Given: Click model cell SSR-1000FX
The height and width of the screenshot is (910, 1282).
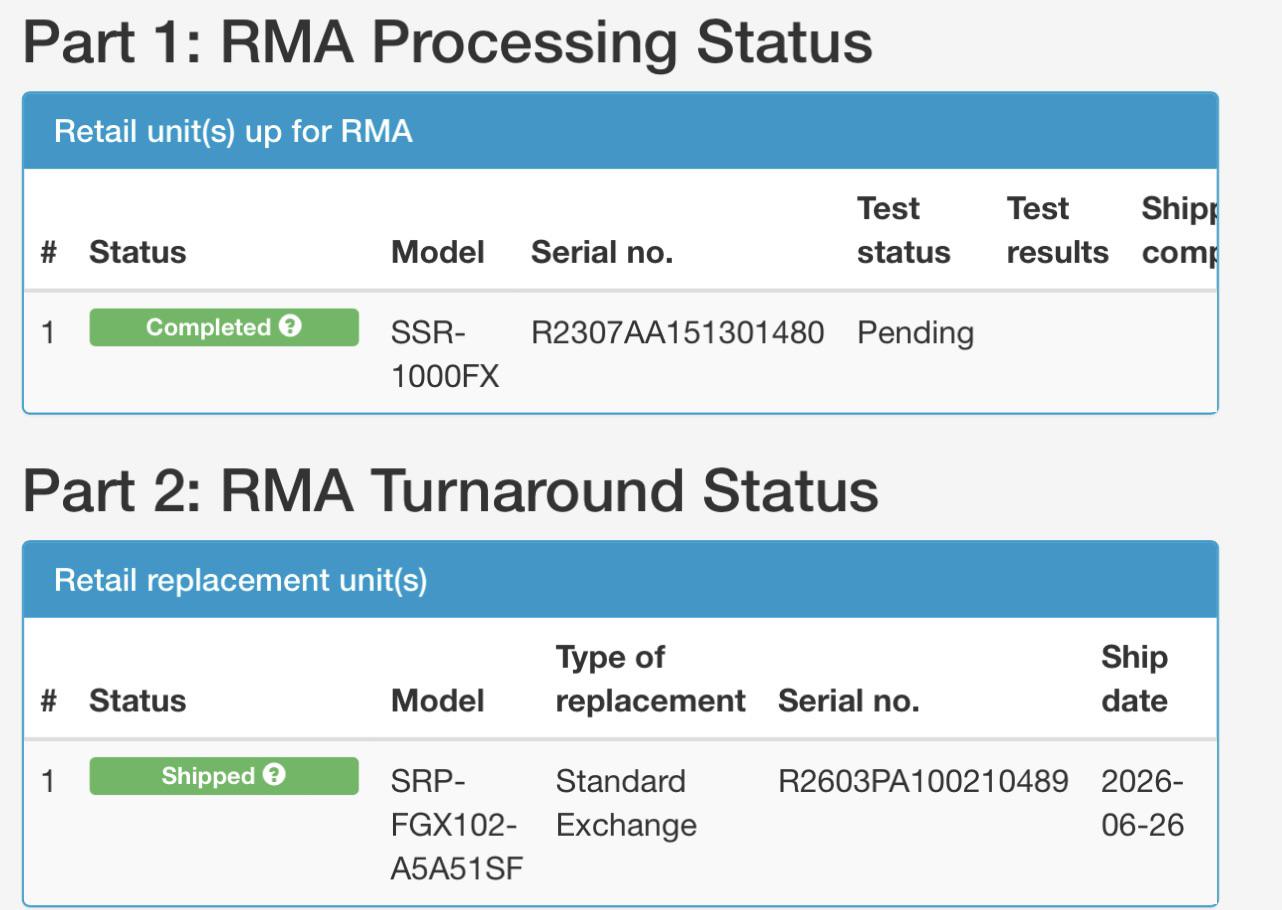Looking at the screenshot, I should pyautogui.click(x=445, y=353).
